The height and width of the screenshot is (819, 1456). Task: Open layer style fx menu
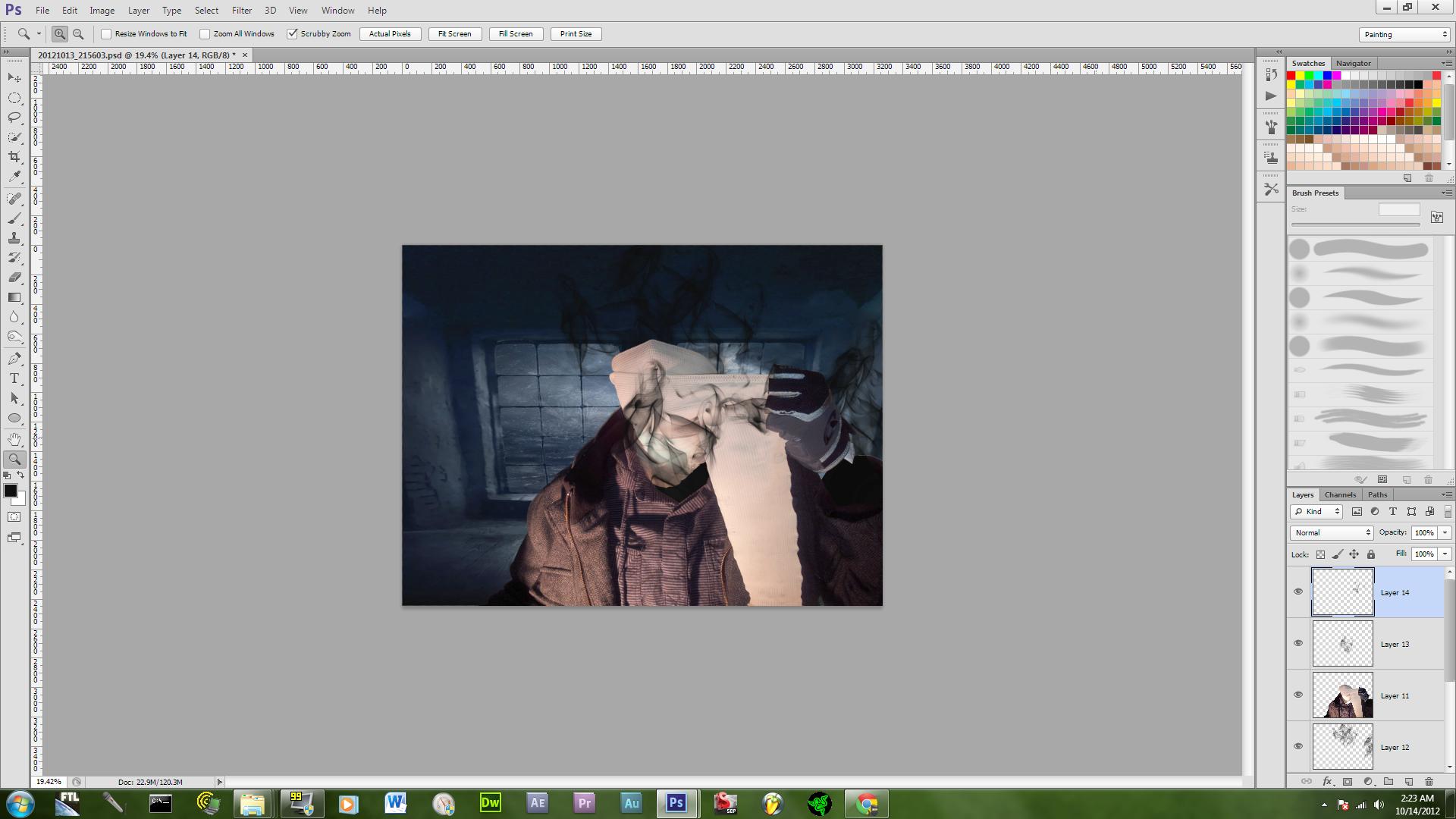tap(1327, 781)
